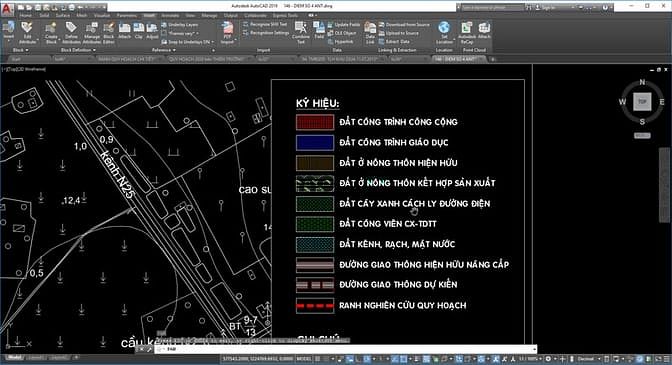Screen dimensions: 672x365
Task: Click Recognize SHX Text
Action: 265,24
